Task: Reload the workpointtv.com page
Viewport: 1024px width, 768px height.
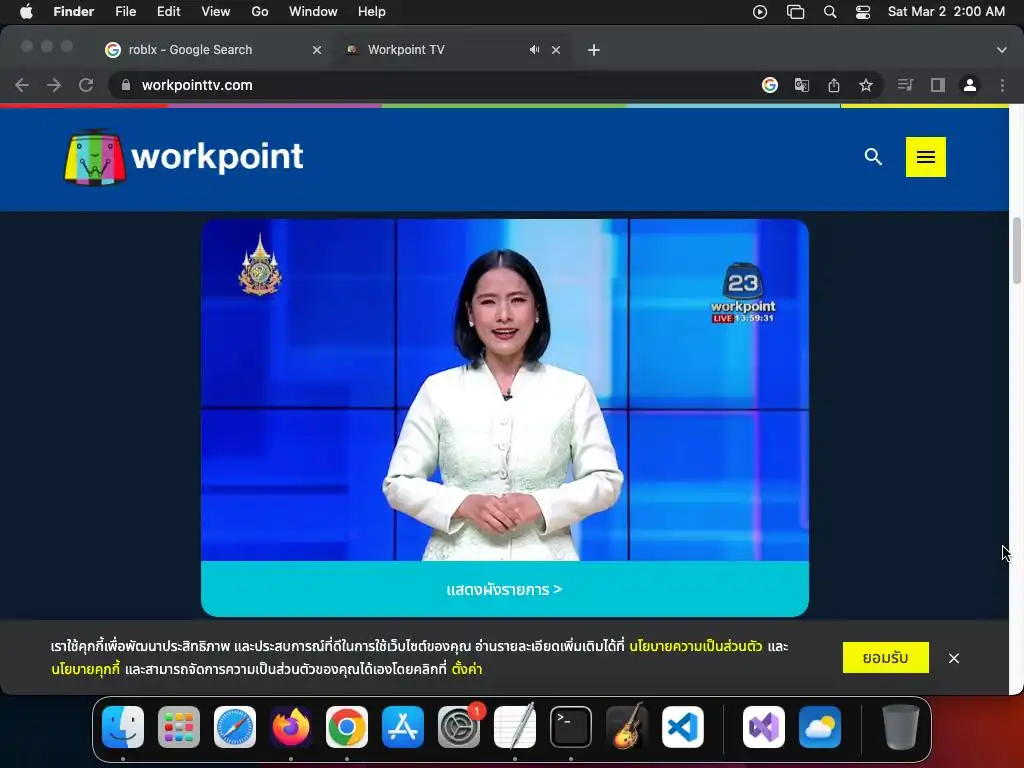Action: coord(86,85)
